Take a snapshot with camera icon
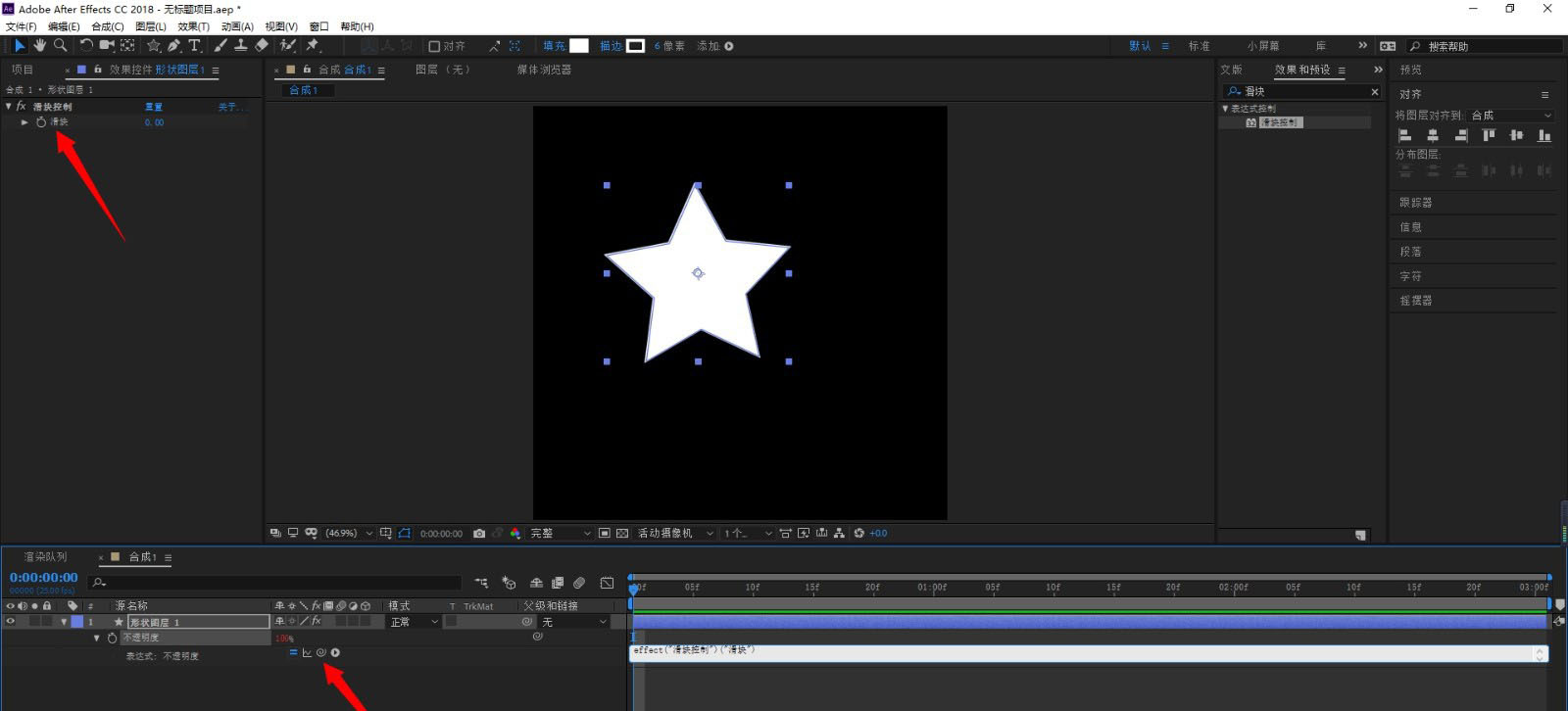The width and height of the screenshot is (1568, 711). (x=479, y=534)
